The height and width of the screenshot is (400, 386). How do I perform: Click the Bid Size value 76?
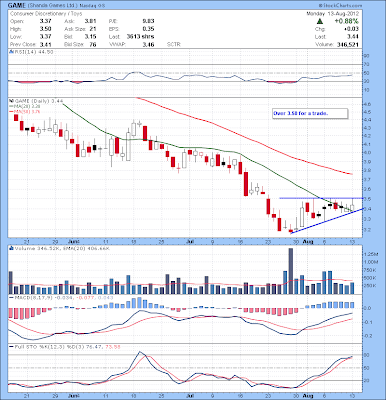(93, 44)
